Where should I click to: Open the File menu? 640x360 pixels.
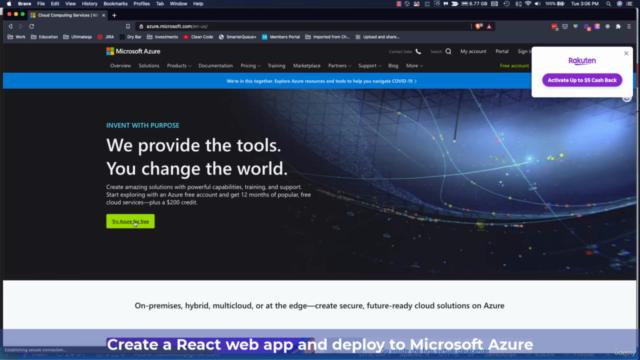click(41, 4)
